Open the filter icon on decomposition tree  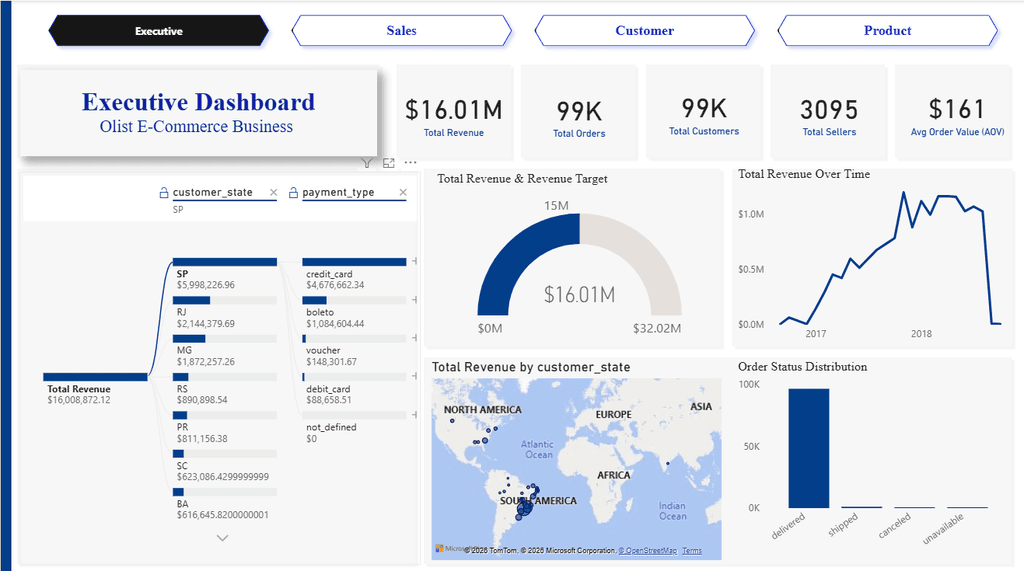click(367, 163)
